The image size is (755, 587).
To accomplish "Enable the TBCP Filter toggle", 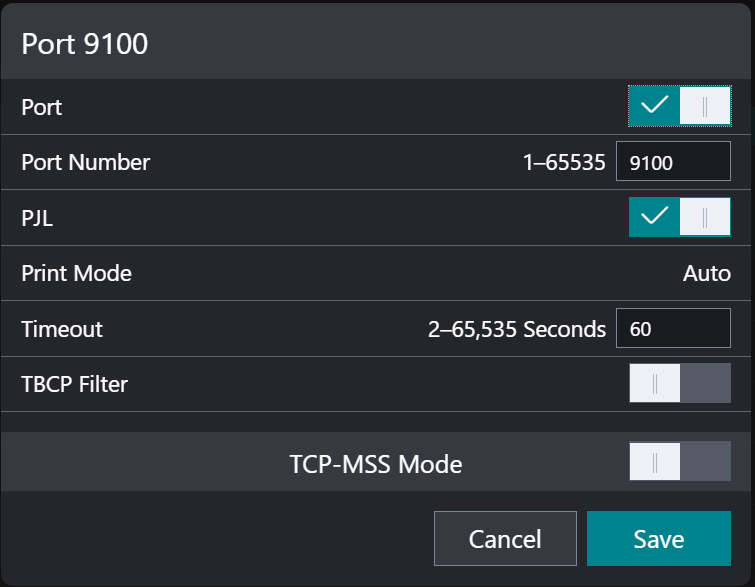I will click(x=680, y=383).
